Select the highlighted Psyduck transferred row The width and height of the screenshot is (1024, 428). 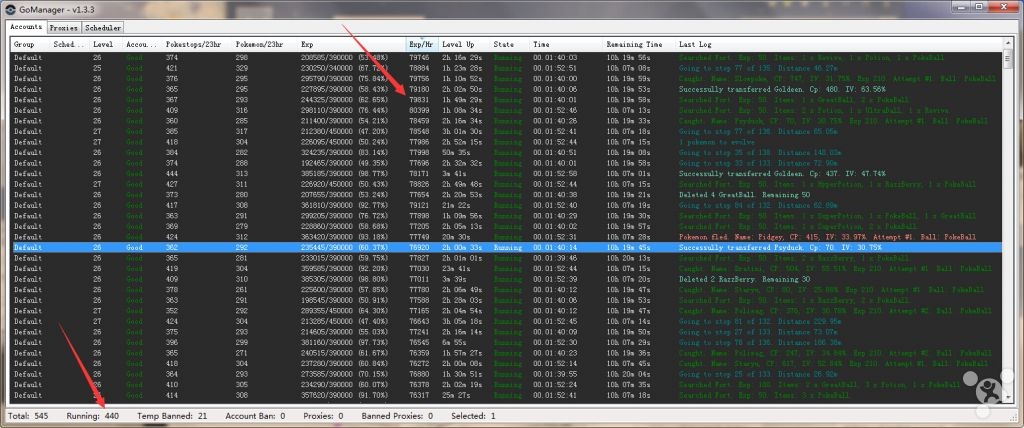[x=500, y=245]
